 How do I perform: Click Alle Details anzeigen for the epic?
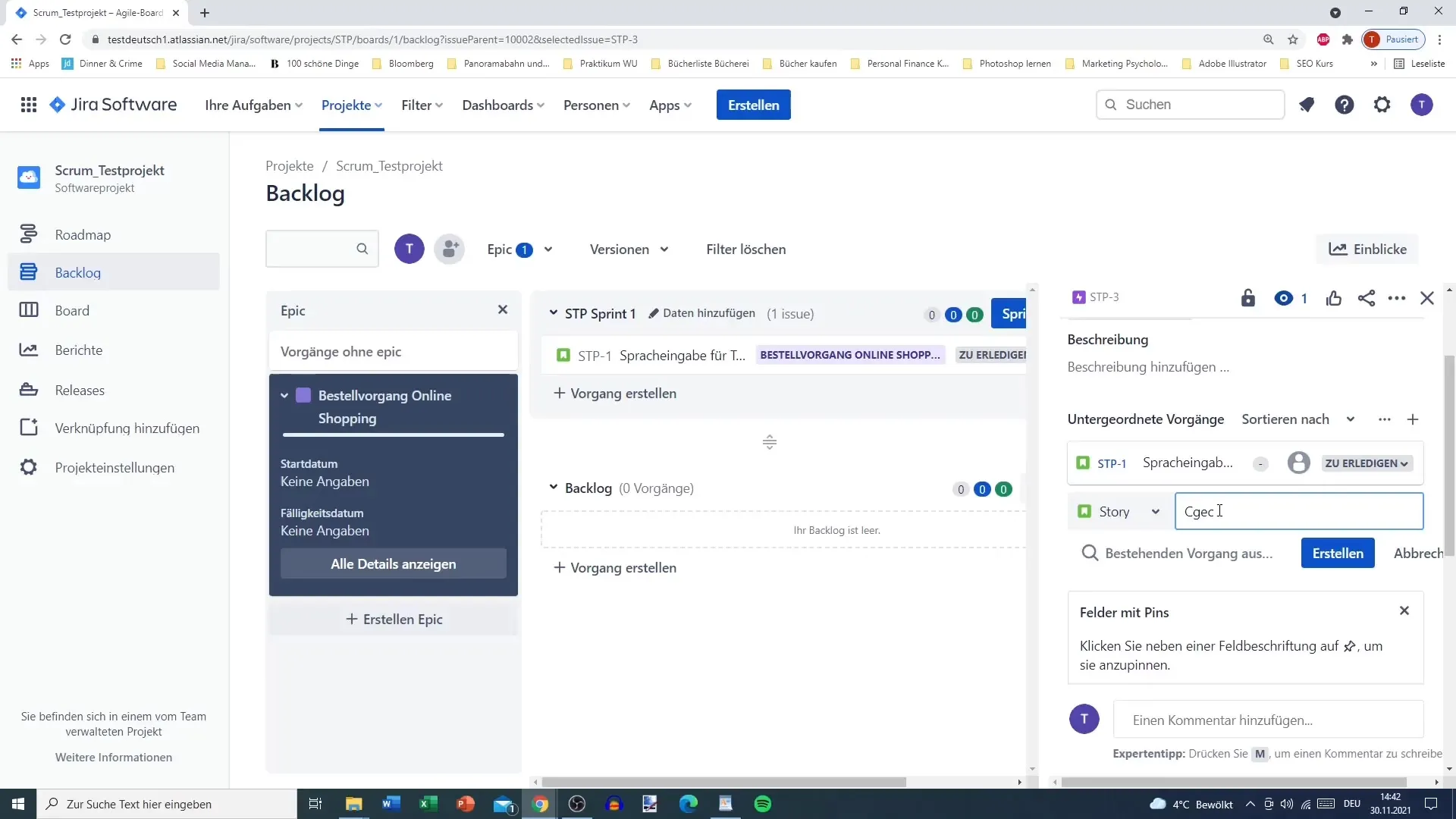click(393, 563)
